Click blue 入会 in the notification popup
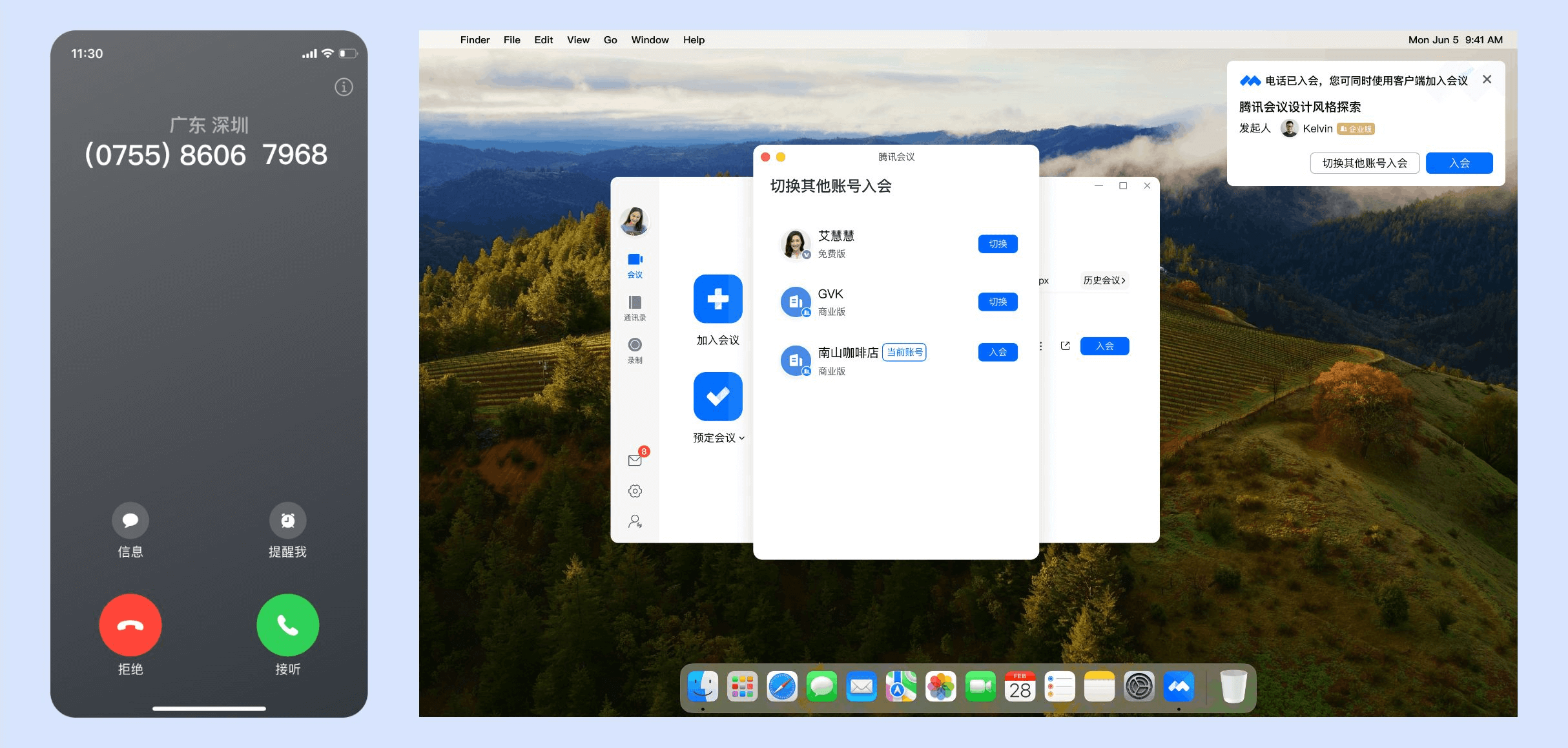Image resolution: width=1568 pixels, height=748 pixels. pyautogui.click(x=1460, y=163)
